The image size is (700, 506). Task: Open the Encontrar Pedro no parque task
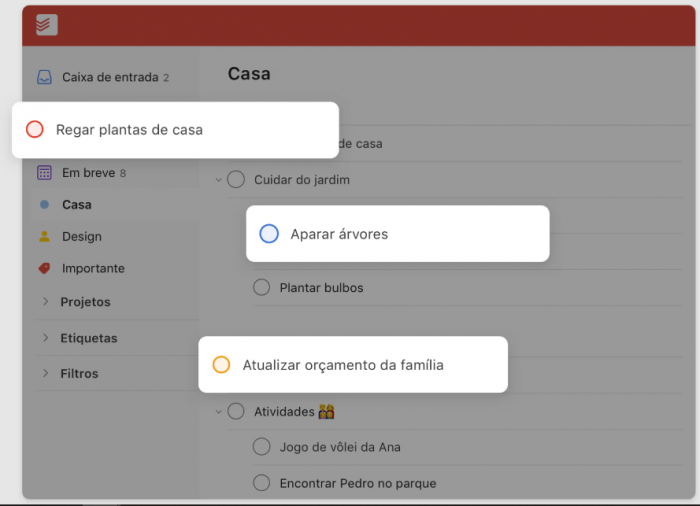click(x=358, y=483)
